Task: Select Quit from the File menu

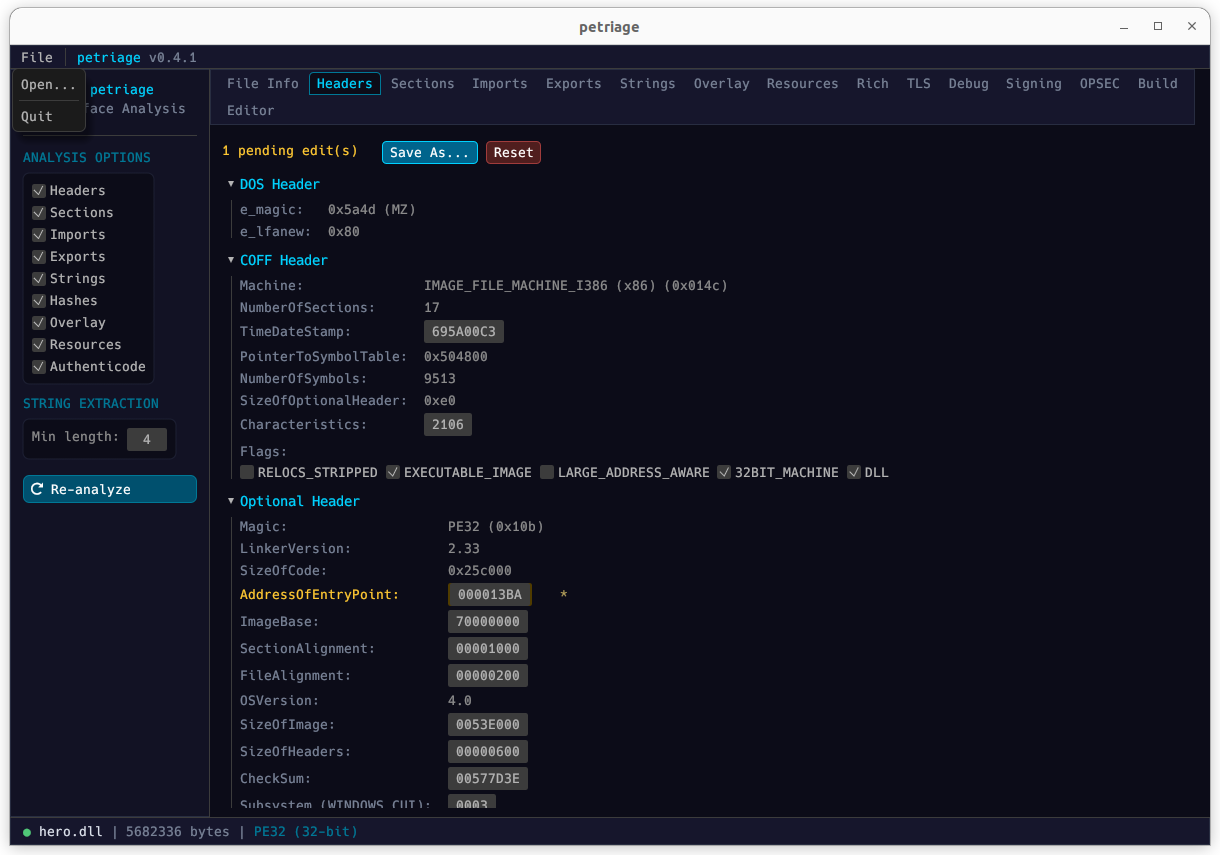Action: (37, 116)
